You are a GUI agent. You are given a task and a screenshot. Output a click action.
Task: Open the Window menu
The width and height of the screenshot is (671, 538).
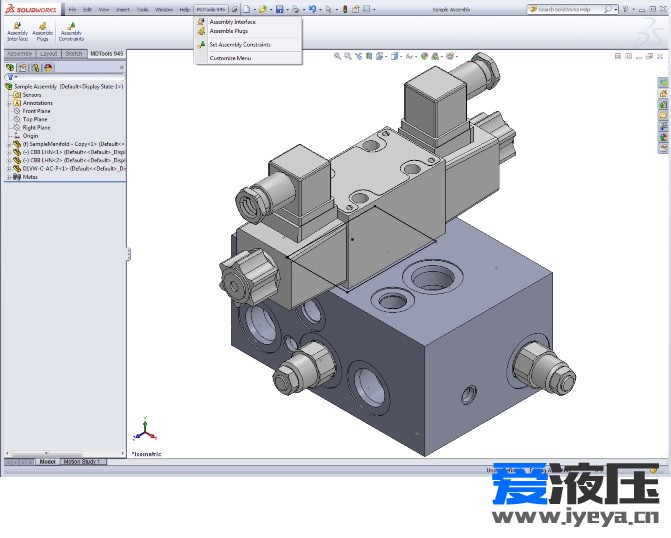(164, 9)
